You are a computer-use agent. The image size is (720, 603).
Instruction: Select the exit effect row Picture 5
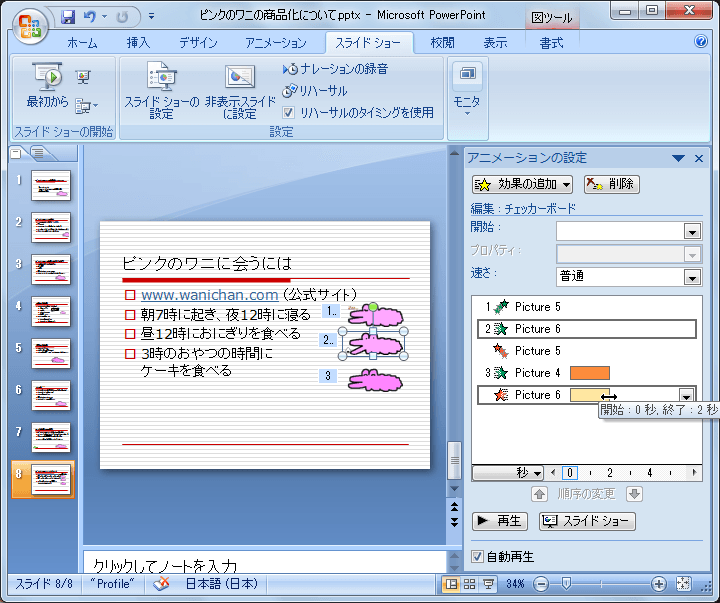pyautogui.click(x=587, y=351)
